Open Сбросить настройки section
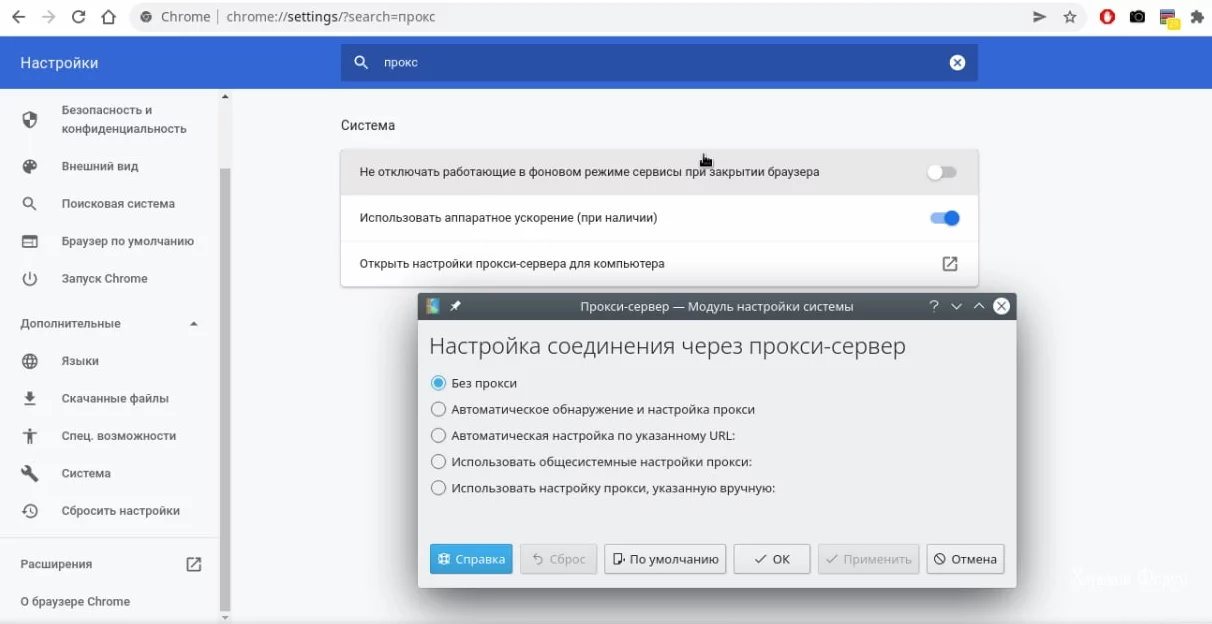The height and width of the screenshot is (624, 1212). click(108, 510)
